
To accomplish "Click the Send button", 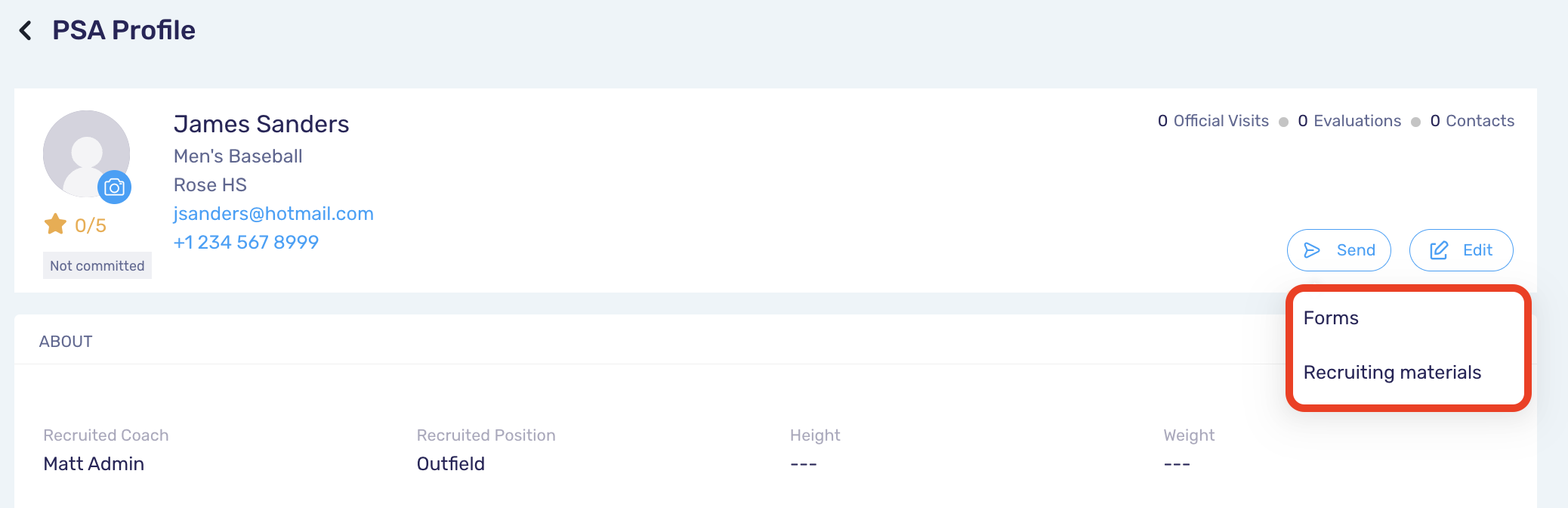I will (x=1338, y=250).
